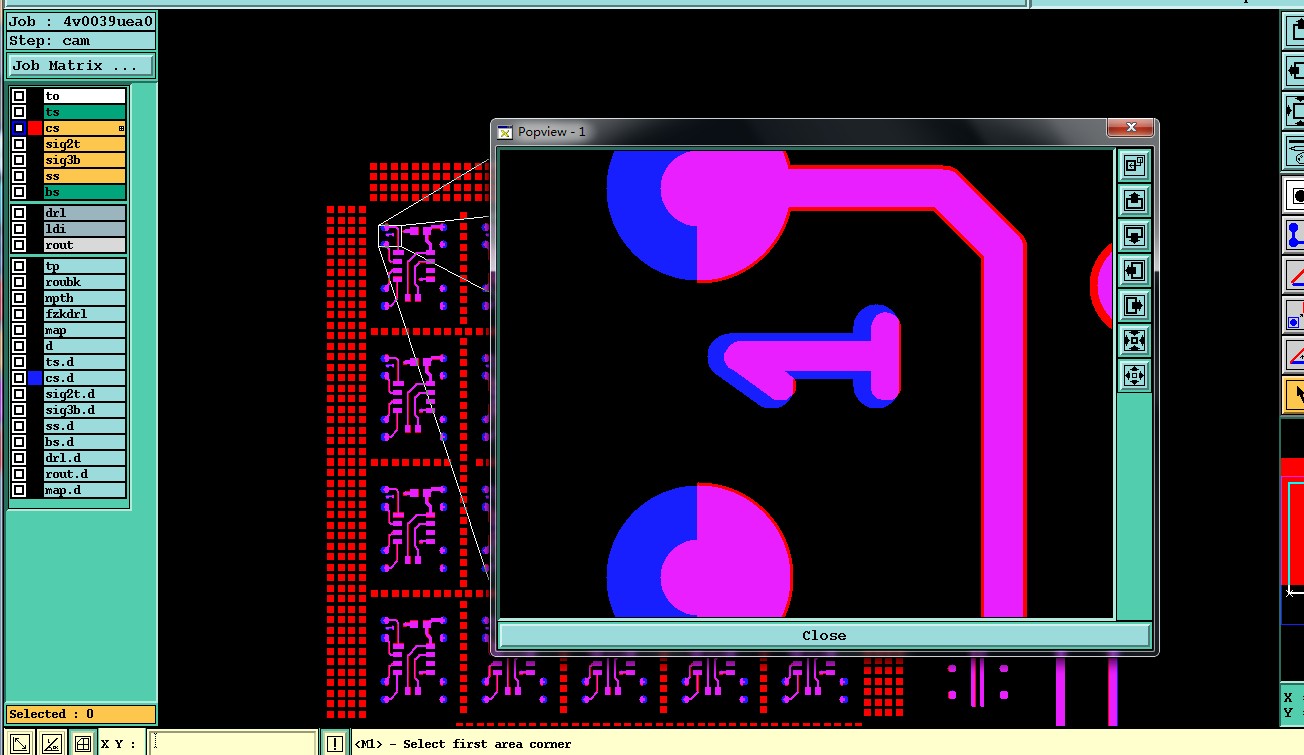
Task: Toggle checkbox for layer ss
Action: 19,176
